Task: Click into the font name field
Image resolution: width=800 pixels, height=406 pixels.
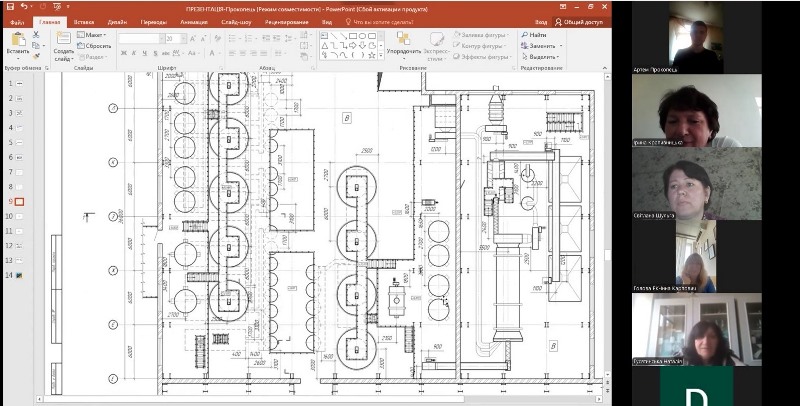Action: click(138, 39)
